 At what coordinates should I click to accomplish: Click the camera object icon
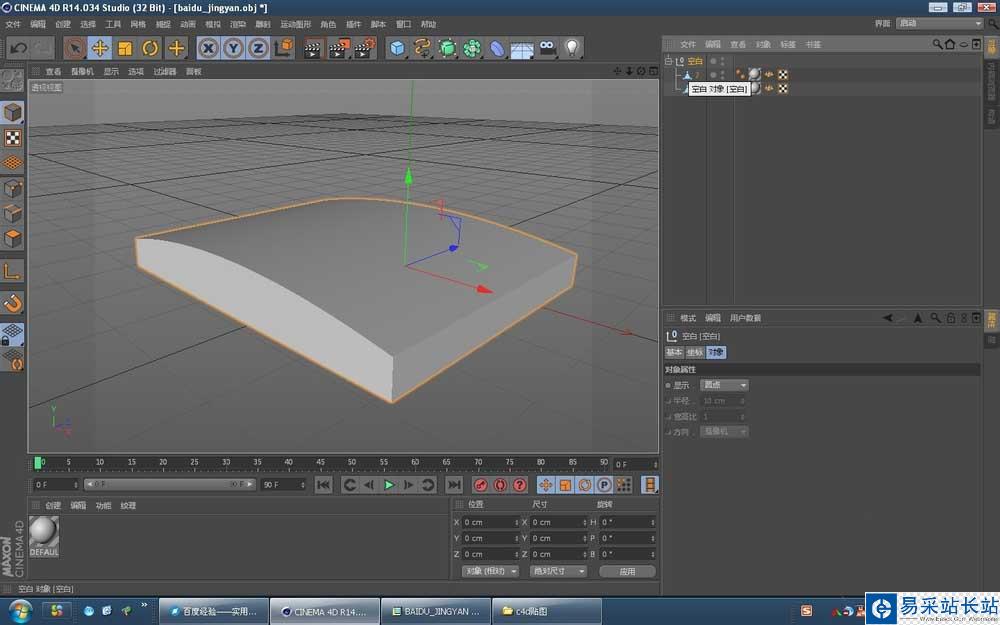547,47
